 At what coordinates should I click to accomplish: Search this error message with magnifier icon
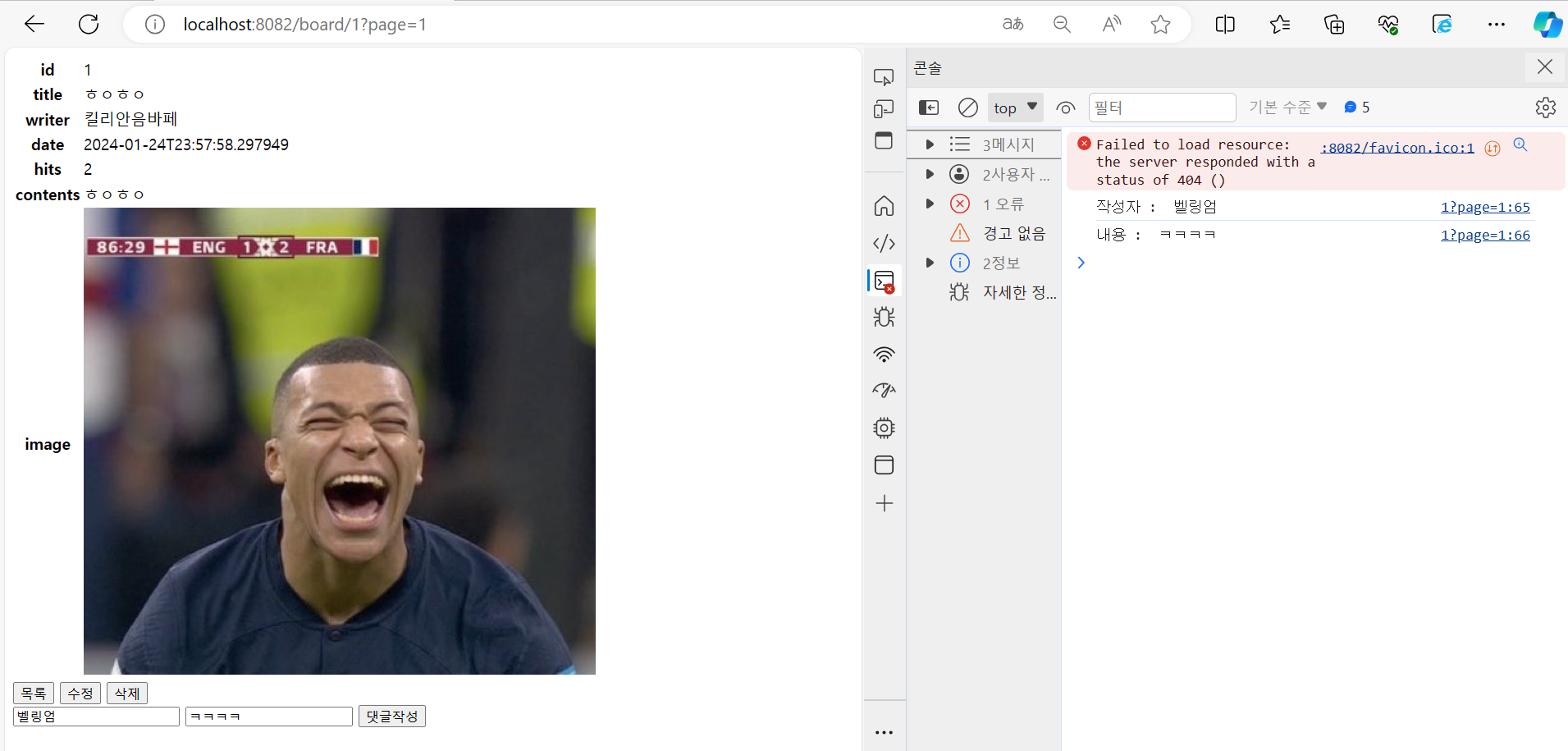(1520, 144)
